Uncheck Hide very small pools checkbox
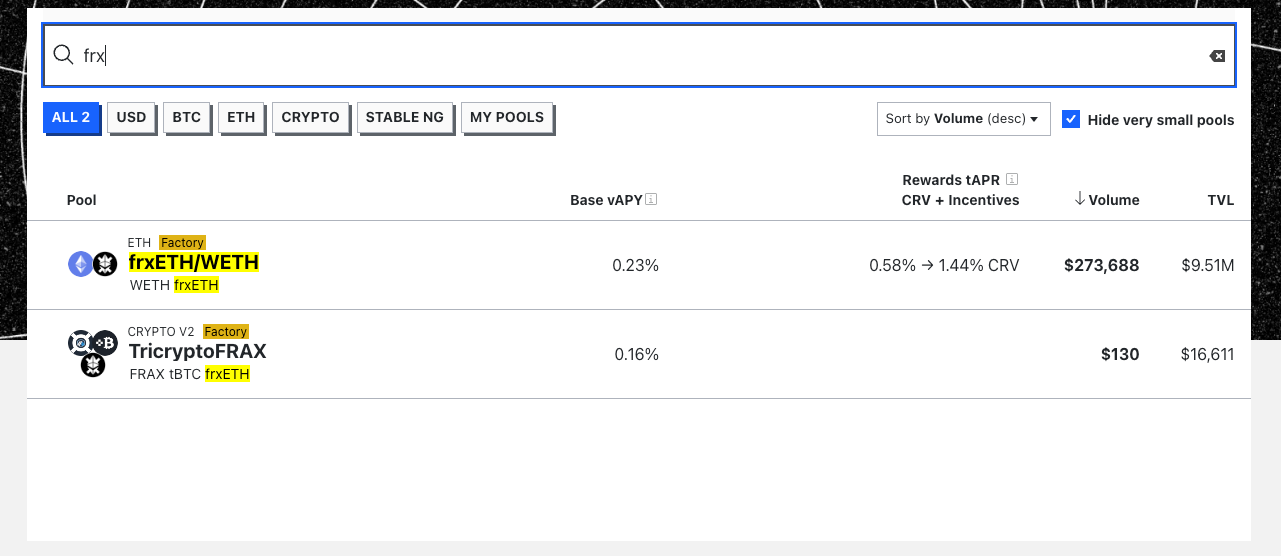This screenshot has height=556, width=1281. (x=1071, y=119)
